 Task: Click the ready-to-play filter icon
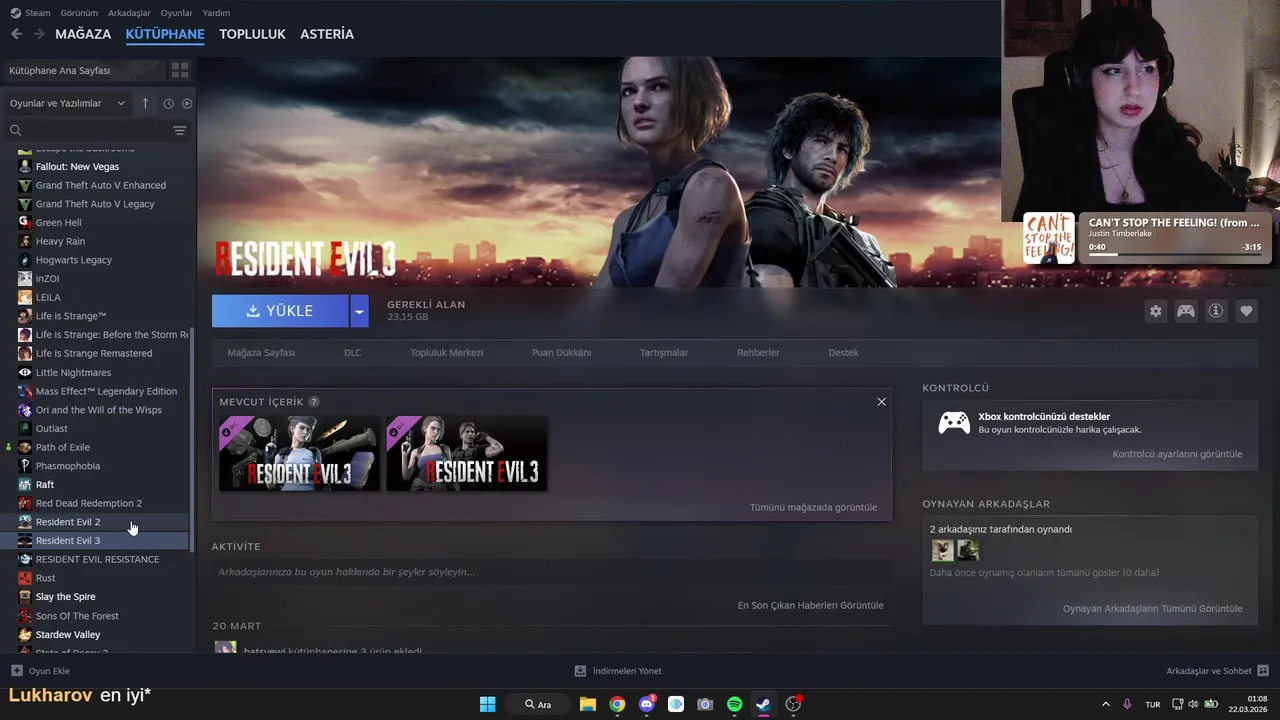187,103
